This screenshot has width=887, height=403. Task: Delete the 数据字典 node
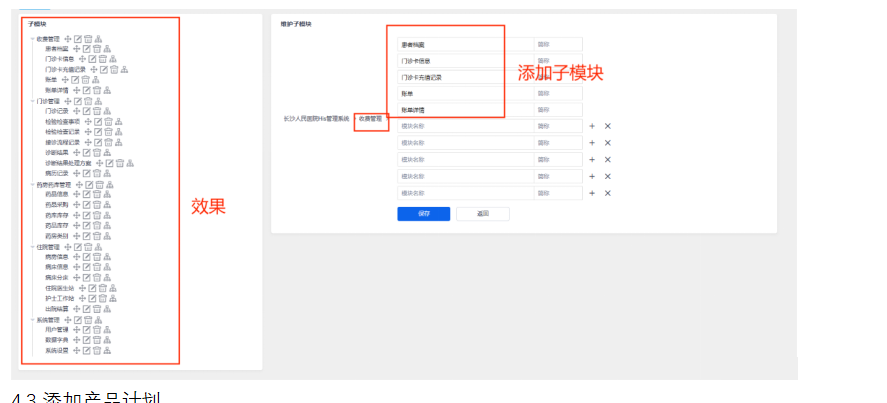click(97, 340)
